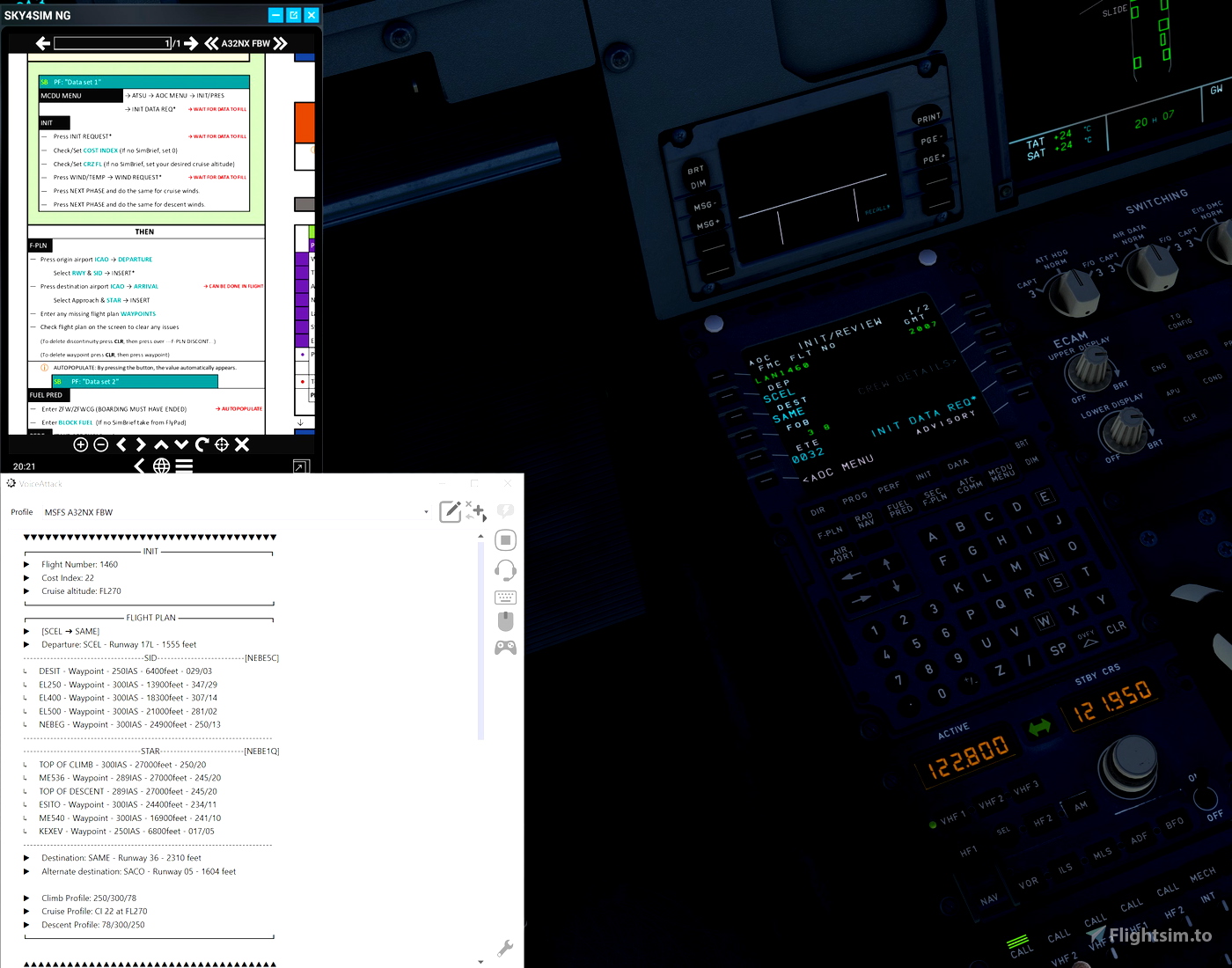Image resolution: width=1232 pixels, height=968 pixels.
Task: Pan document down in SKY4SIM toolbar
Action: pos(181,444)
